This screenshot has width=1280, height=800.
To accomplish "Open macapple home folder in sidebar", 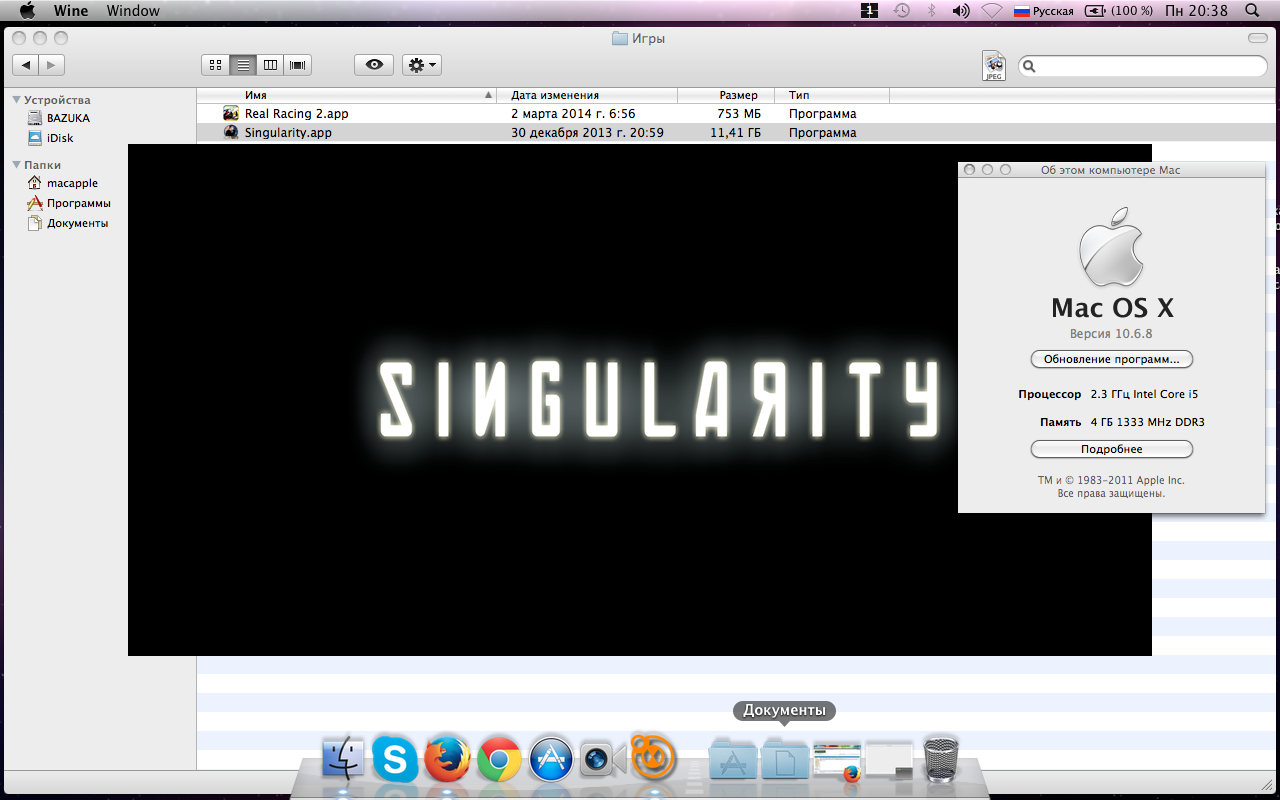I will pos(72,183).
